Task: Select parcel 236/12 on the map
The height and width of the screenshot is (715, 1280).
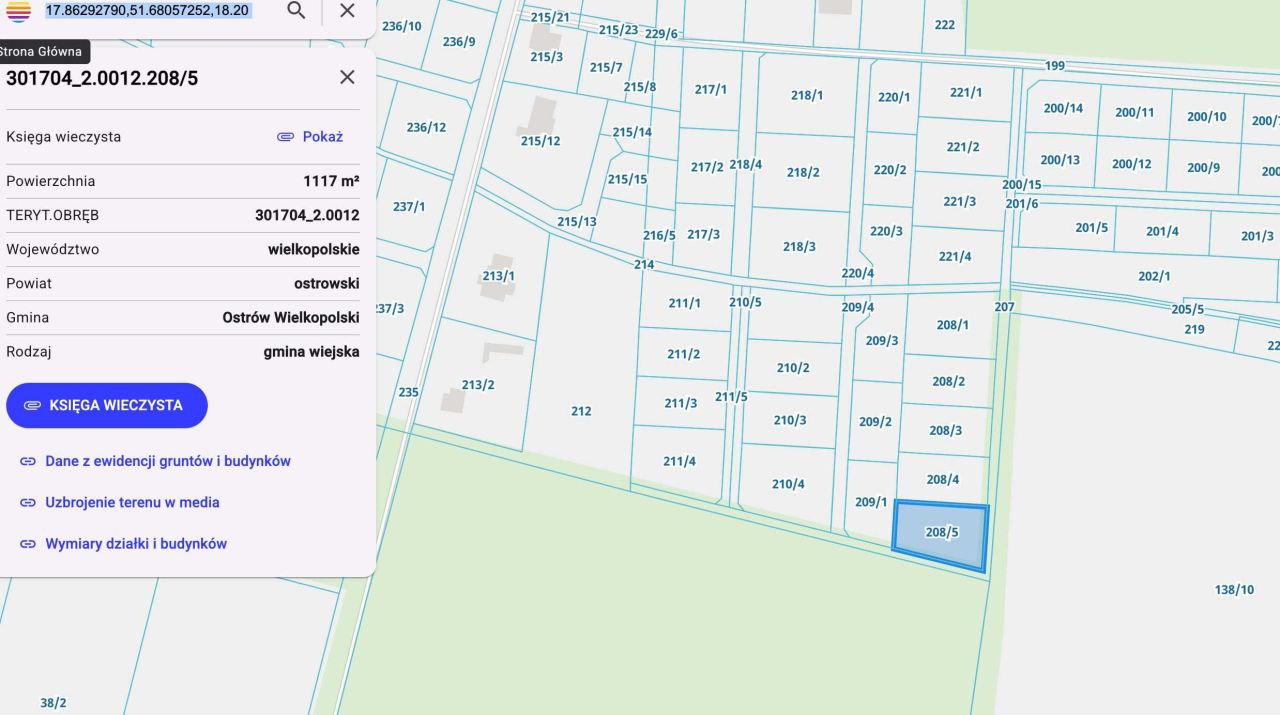Action: (x=426, y=127)
